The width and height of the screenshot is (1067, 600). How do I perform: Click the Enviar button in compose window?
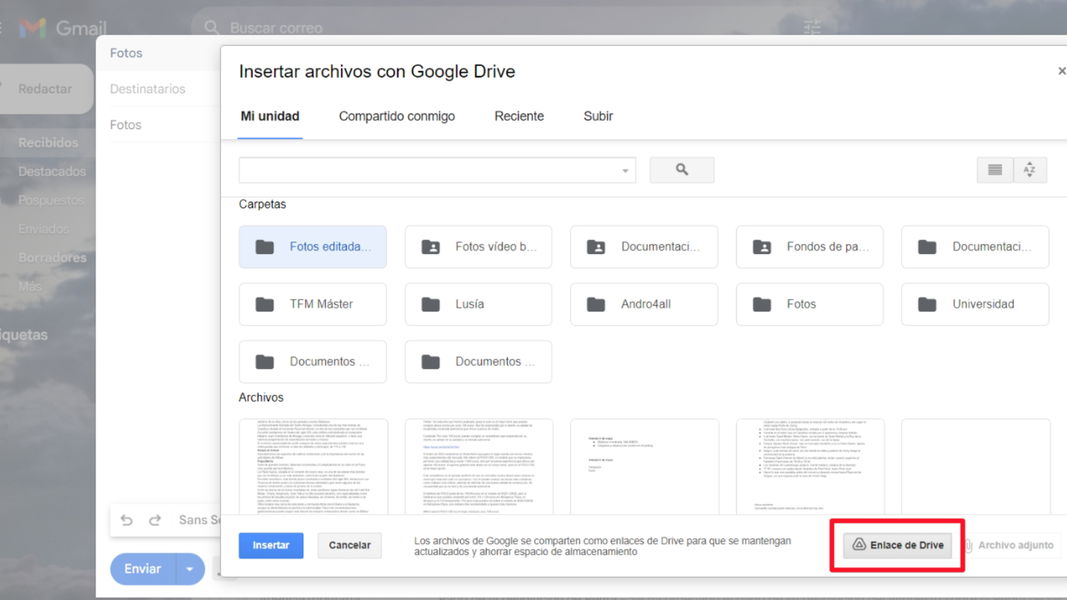click(x=143, y=569)
